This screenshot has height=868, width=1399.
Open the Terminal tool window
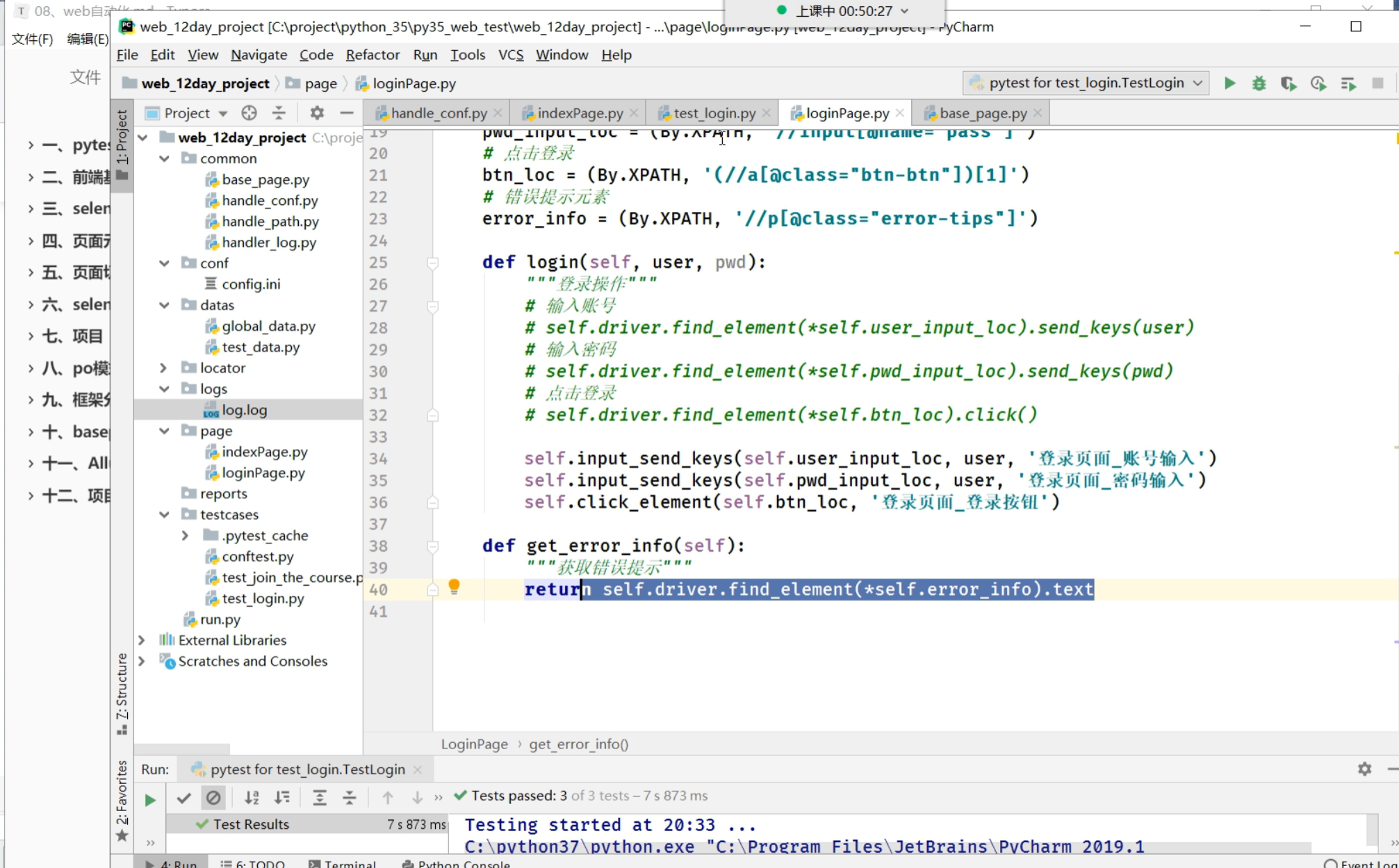[x=342, y=863]
